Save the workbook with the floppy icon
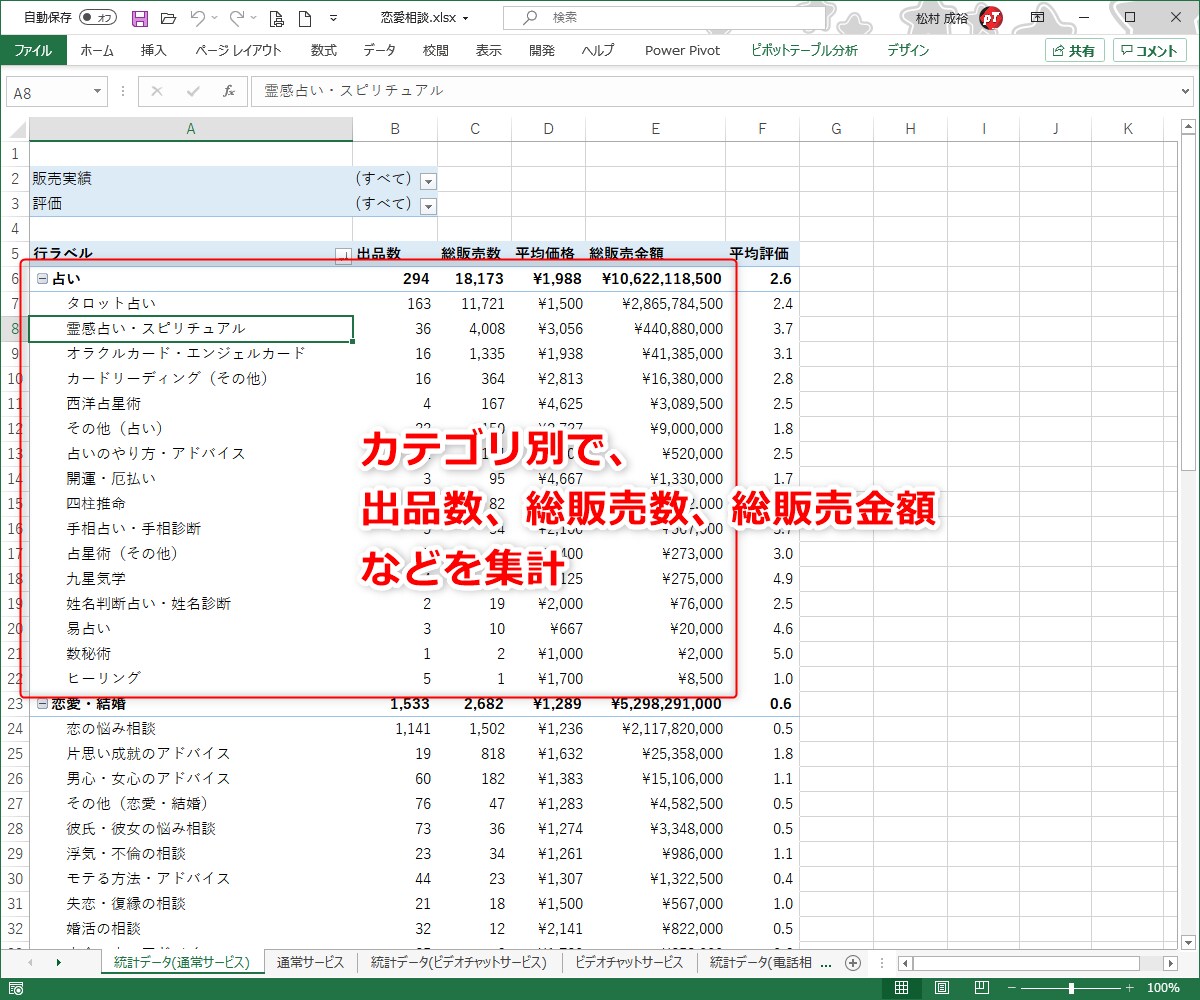The image size is (1200, 1000). pyautogui.click(x=140, y=18)
